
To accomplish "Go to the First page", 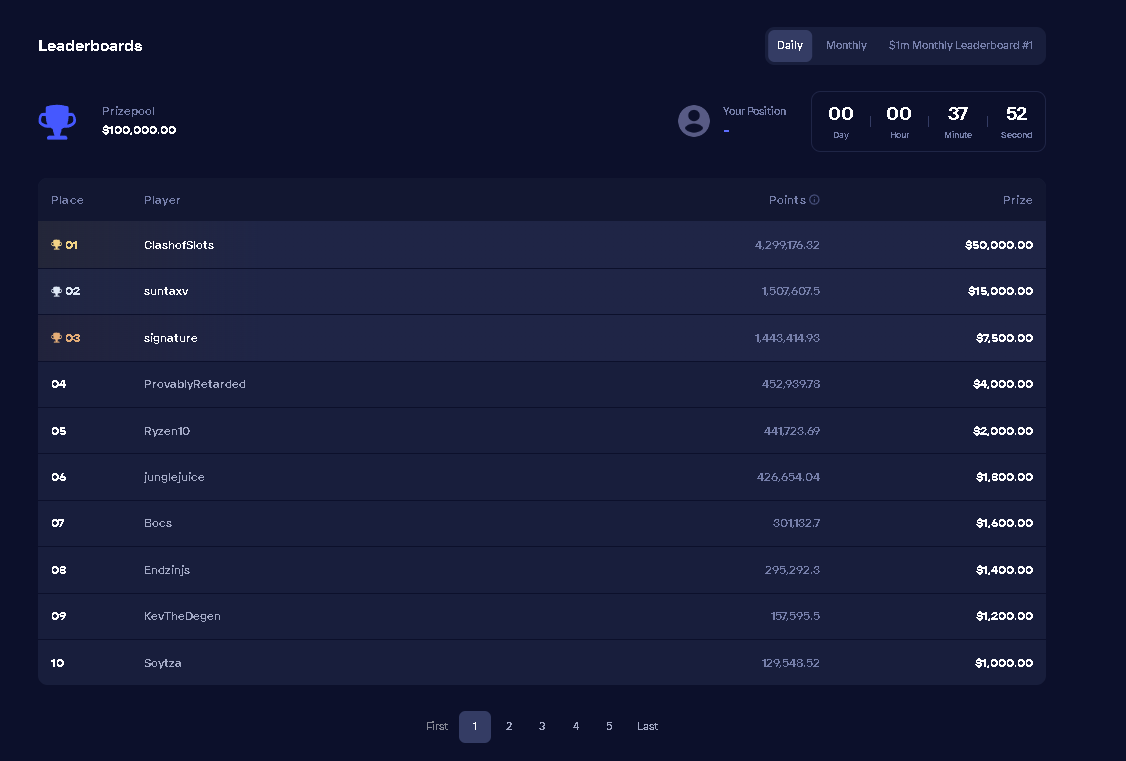I will pyautogui.click(x=437, y=727).
